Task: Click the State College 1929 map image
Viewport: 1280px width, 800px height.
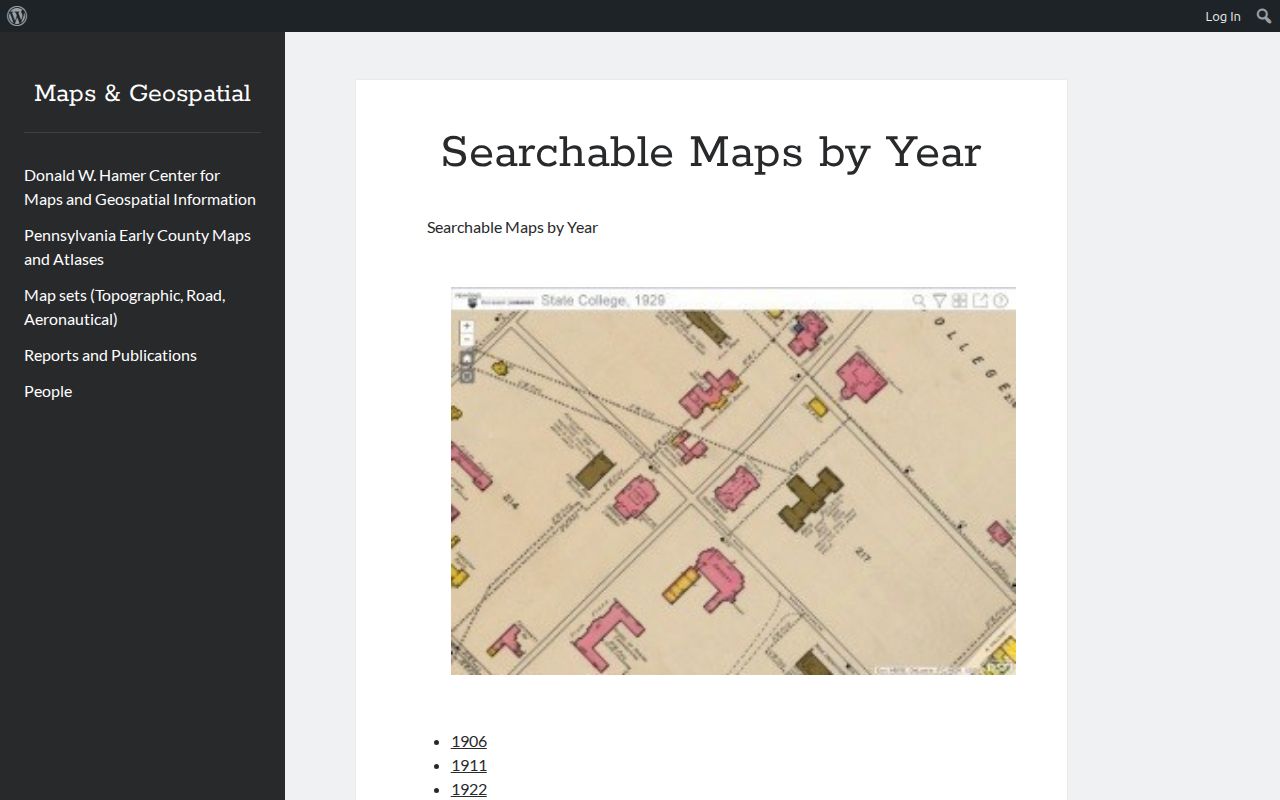Action: click(x=733, y=481)
